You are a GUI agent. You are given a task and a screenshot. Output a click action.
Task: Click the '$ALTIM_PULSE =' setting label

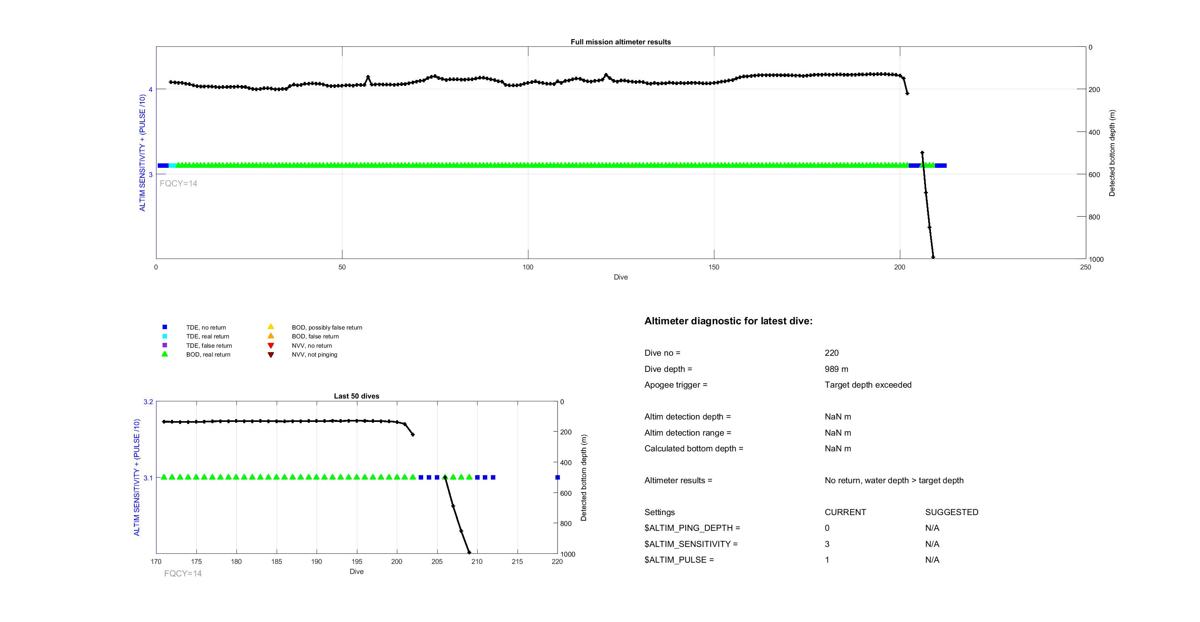(679, 560)
